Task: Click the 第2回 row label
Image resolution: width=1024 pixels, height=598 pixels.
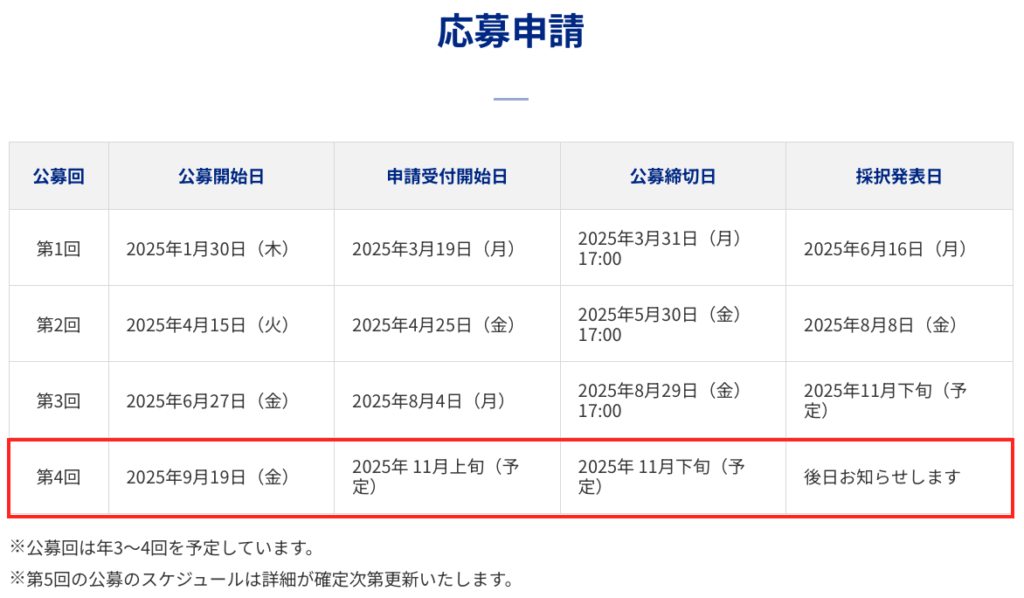Action: click(59, 325)
